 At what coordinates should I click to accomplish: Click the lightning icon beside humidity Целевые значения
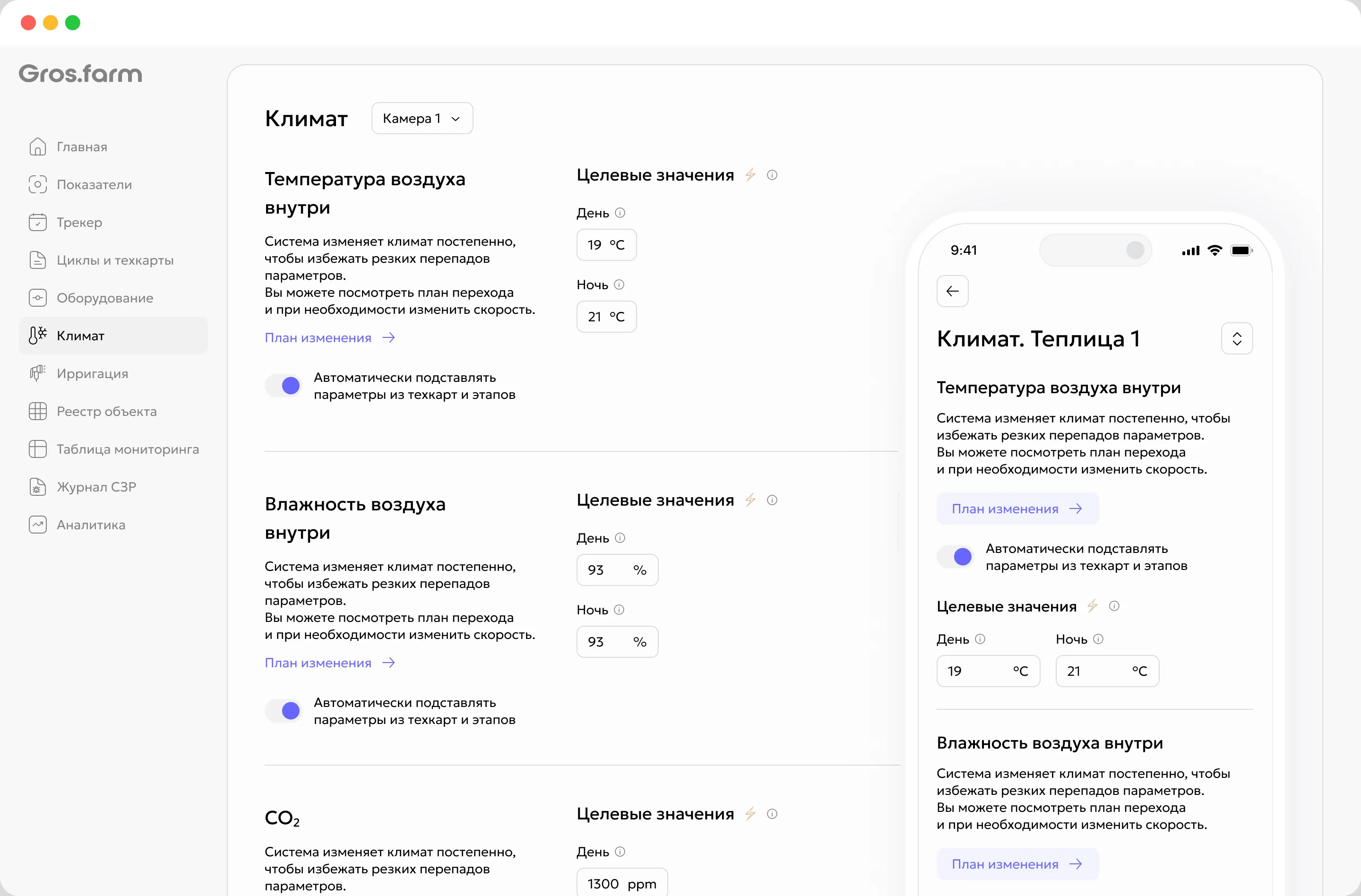tap(750, 500)
